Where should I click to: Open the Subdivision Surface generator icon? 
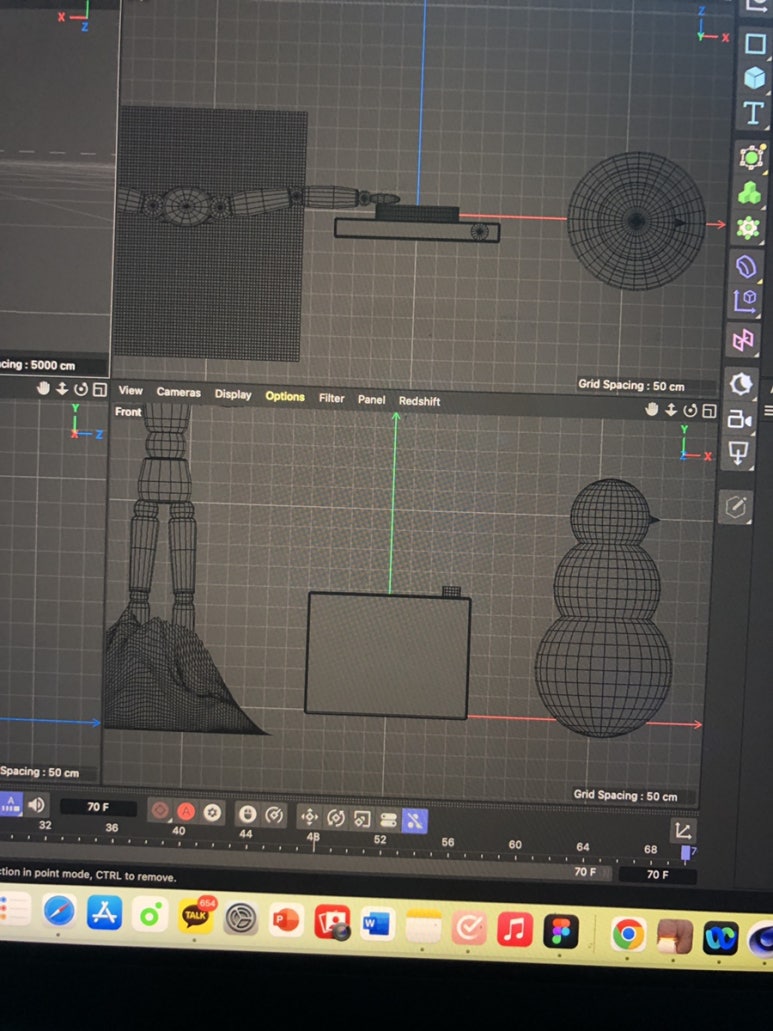pos(751,157)
